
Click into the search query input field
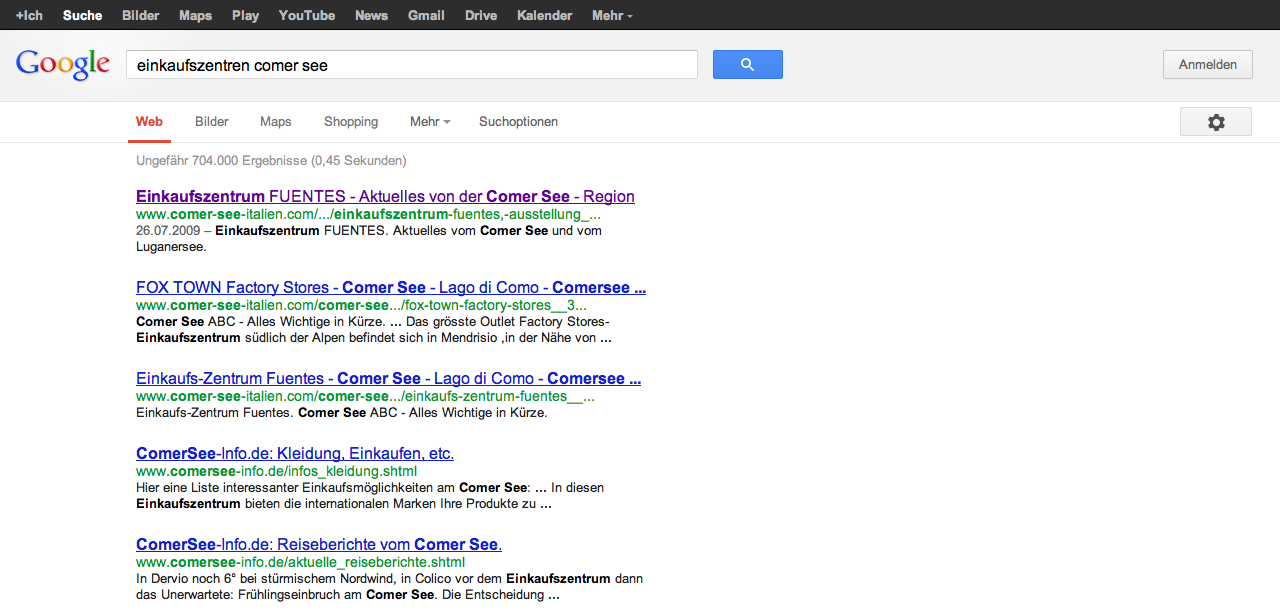point(410,65)
